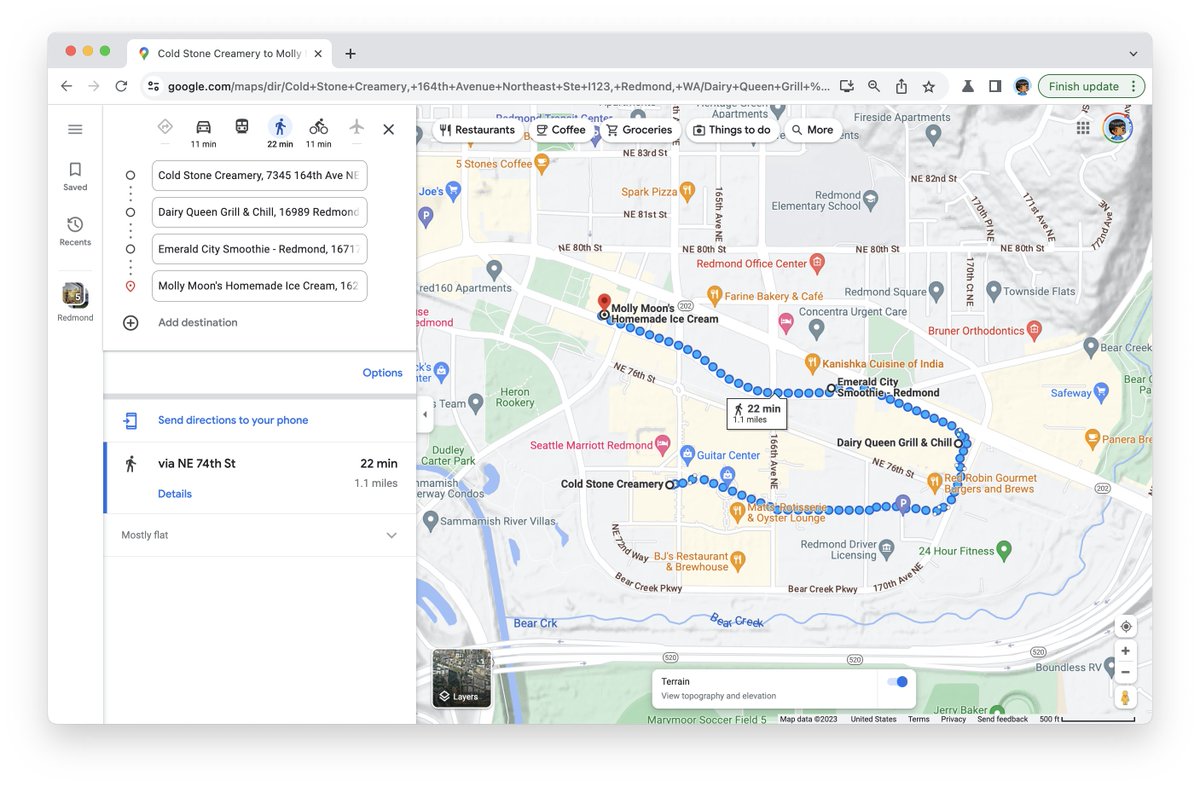Open the Saved places panel
Viewport: 1200px width, 787px height.
(x=75, y=176)
